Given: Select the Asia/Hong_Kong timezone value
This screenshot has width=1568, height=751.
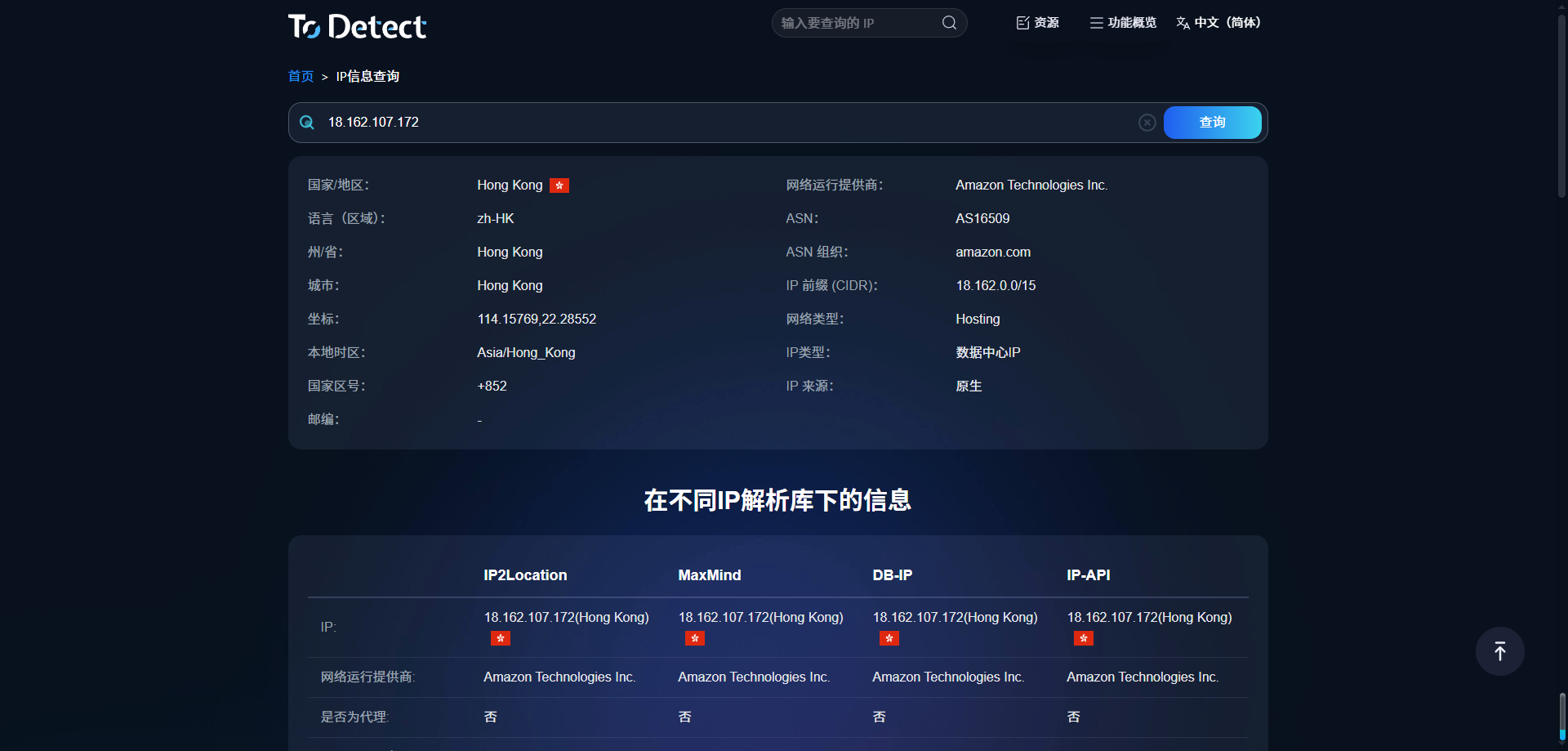Looking at the screenshot, I should [x=526, y=352].
